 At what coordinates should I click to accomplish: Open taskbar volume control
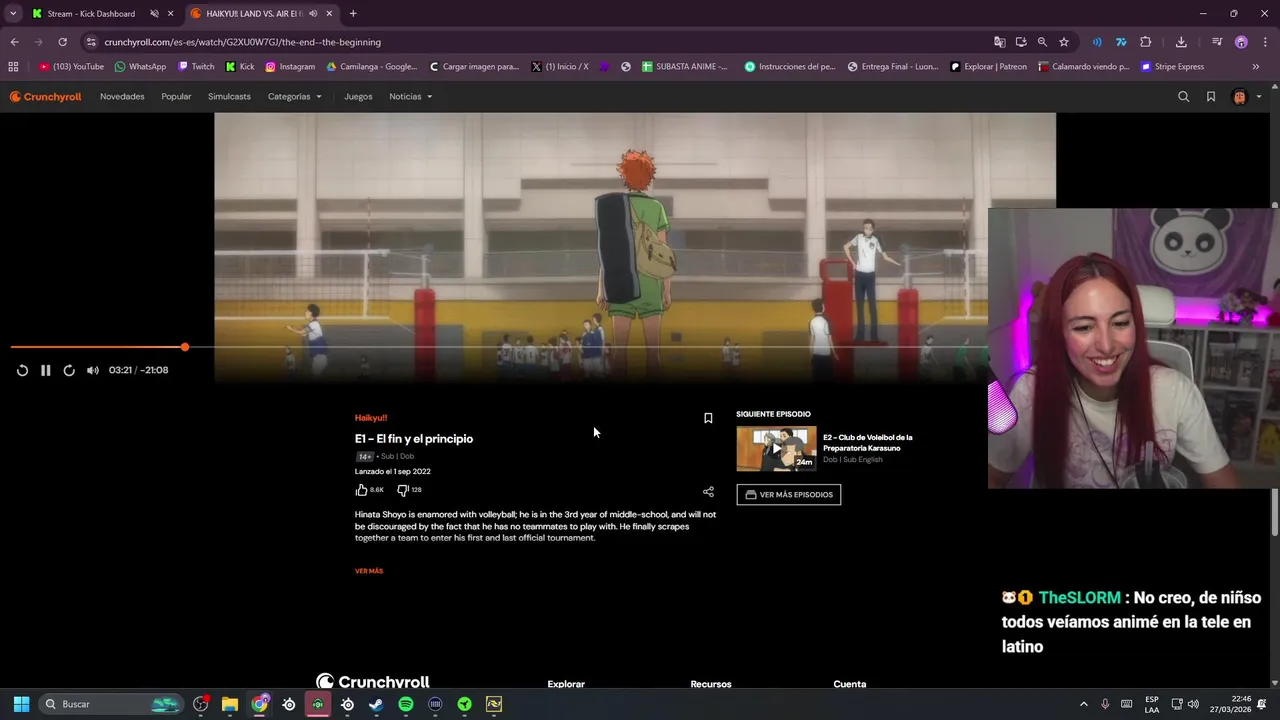(1193, 704)
